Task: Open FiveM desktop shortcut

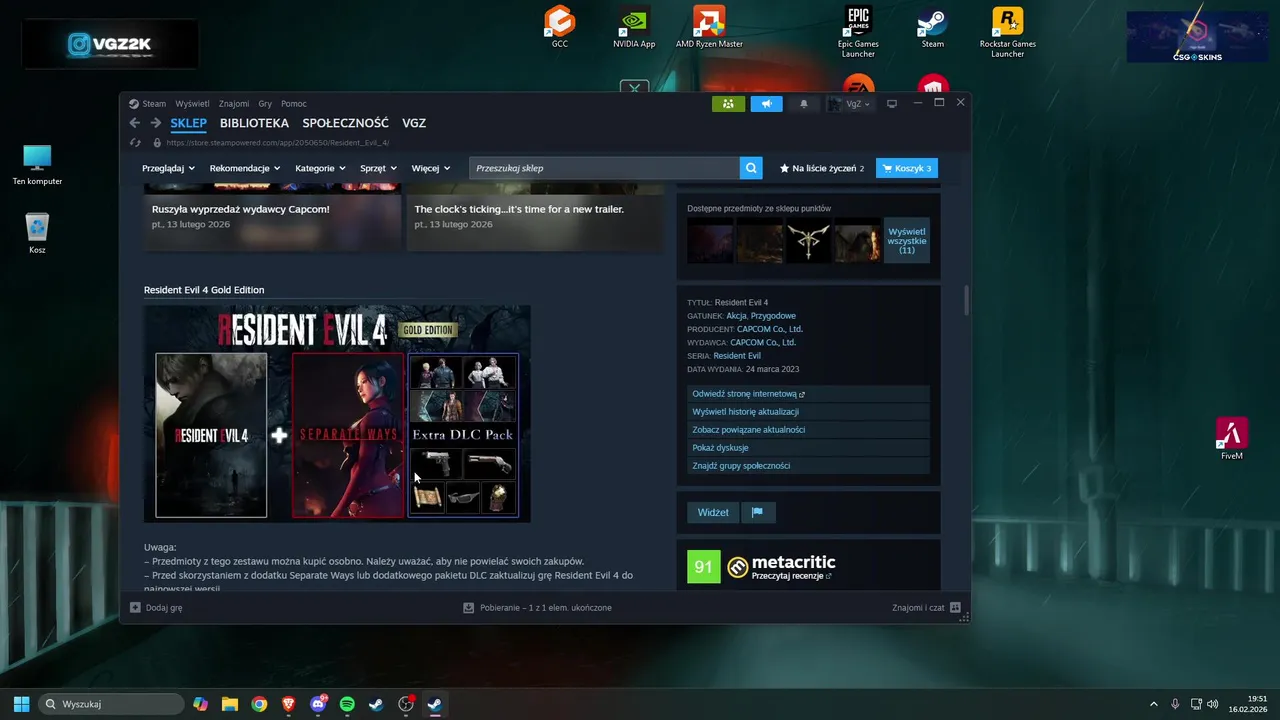Action: click(1232, 438)
